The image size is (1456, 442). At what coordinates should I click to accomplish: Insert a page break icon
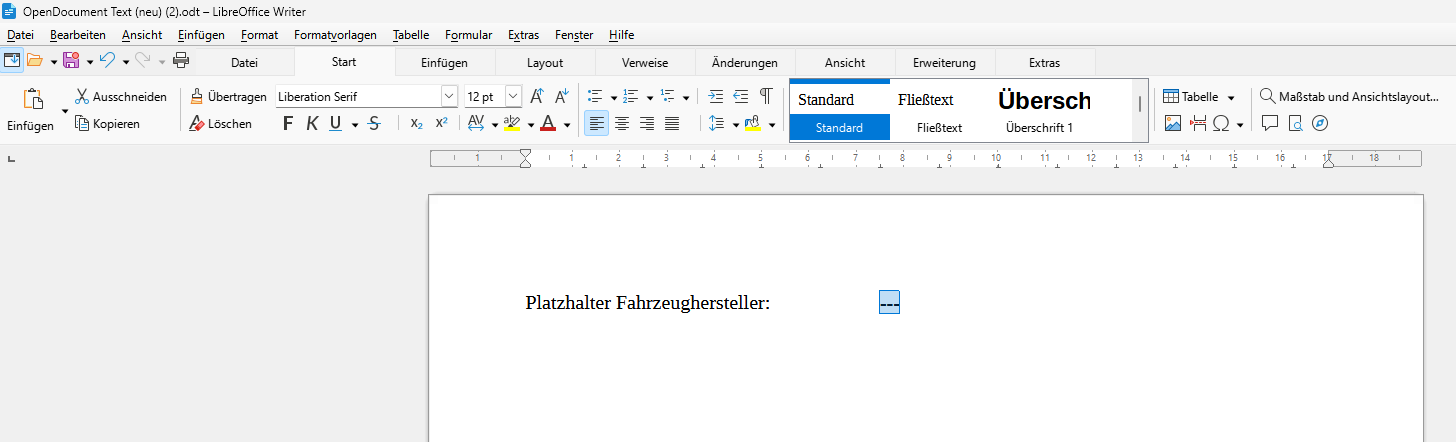1198,124
